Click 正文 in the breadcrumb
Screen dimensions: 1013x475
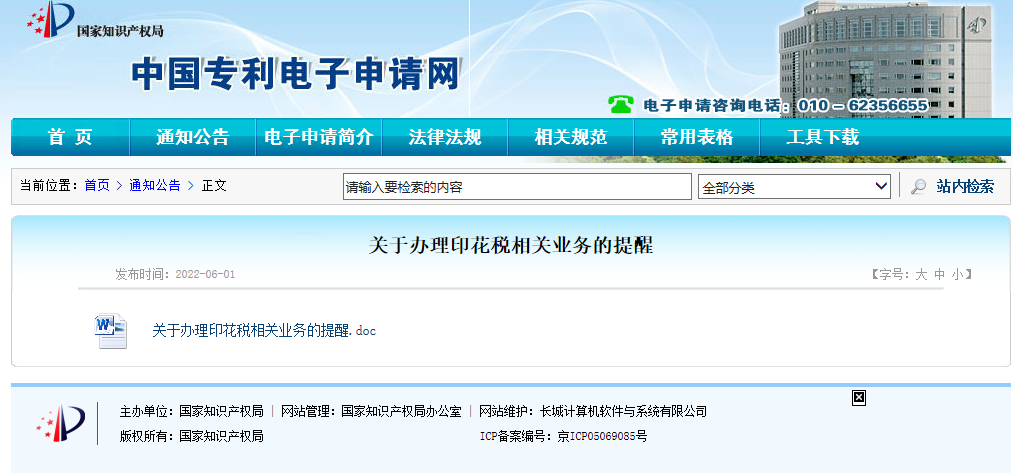click(214, 186)
